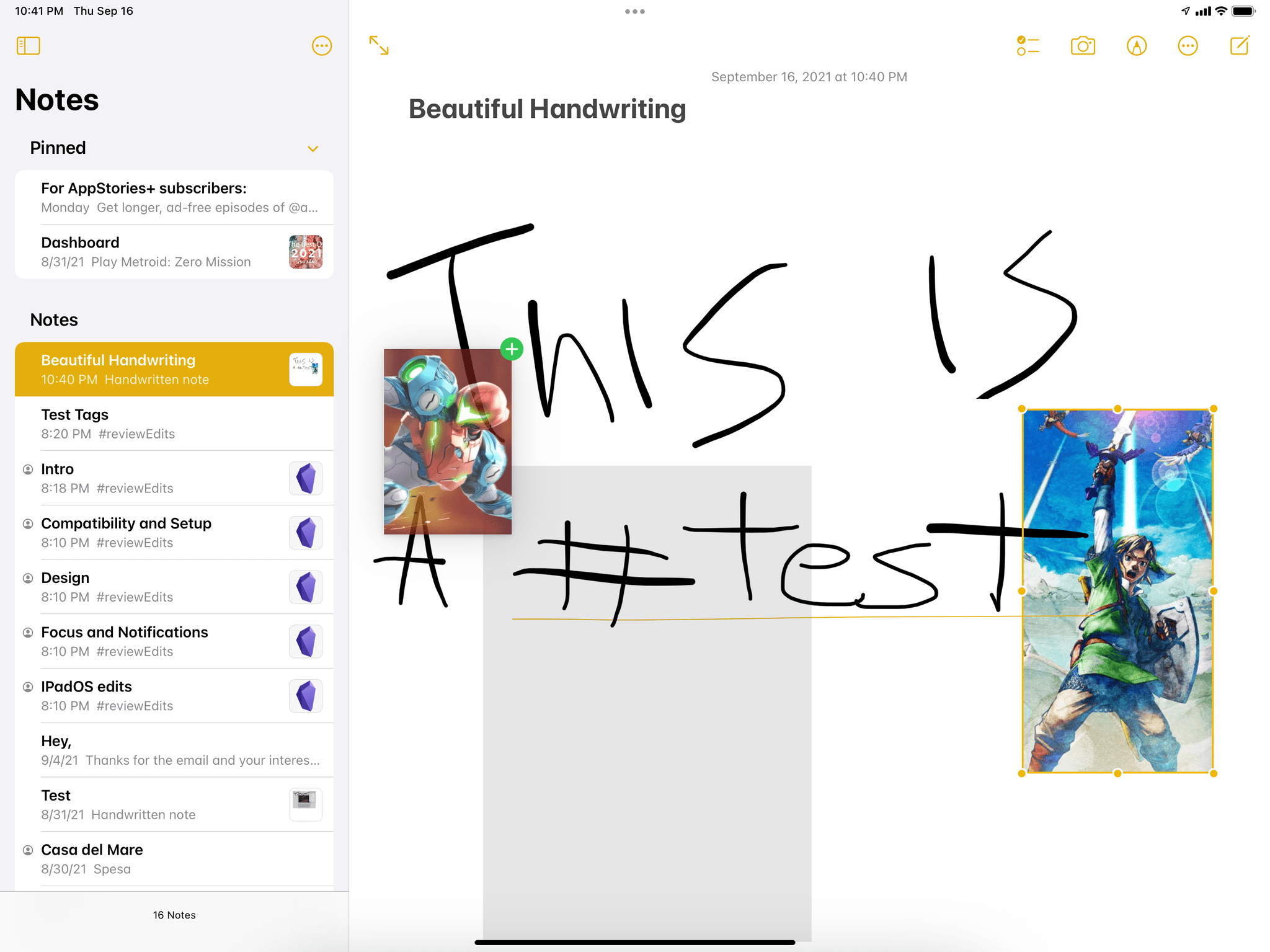Open the note actions ellipsis menu

(x=1188, y=46)
